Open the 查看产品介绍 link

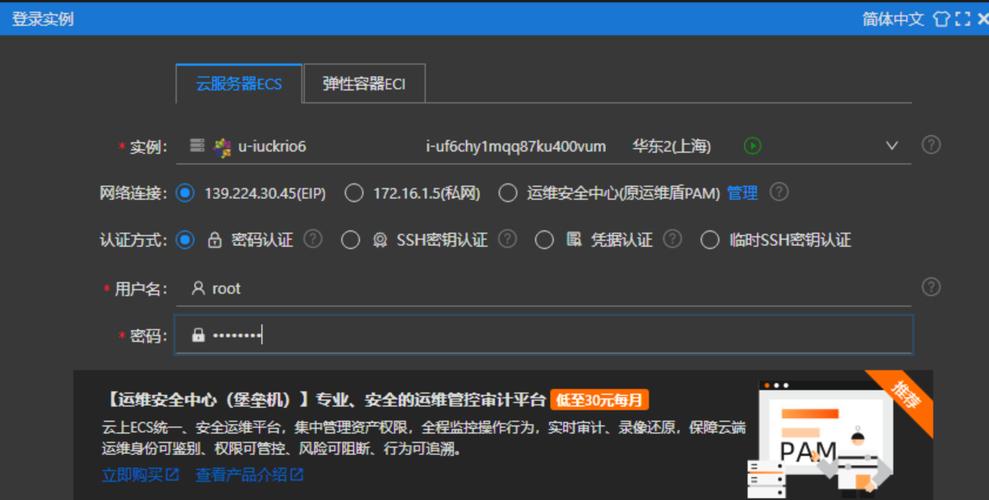point(249,474)
